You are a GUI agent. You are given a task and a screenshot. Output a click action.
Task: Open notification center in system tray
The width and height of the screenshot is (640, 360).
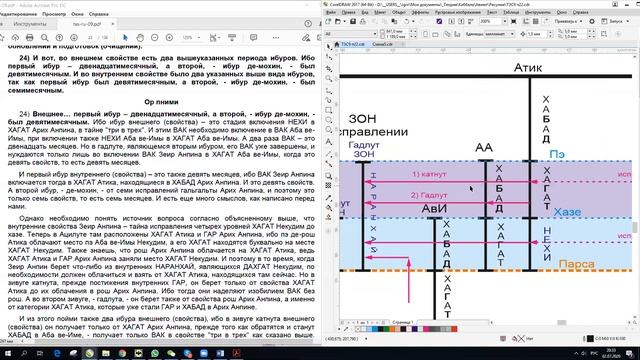click(630, 353)
